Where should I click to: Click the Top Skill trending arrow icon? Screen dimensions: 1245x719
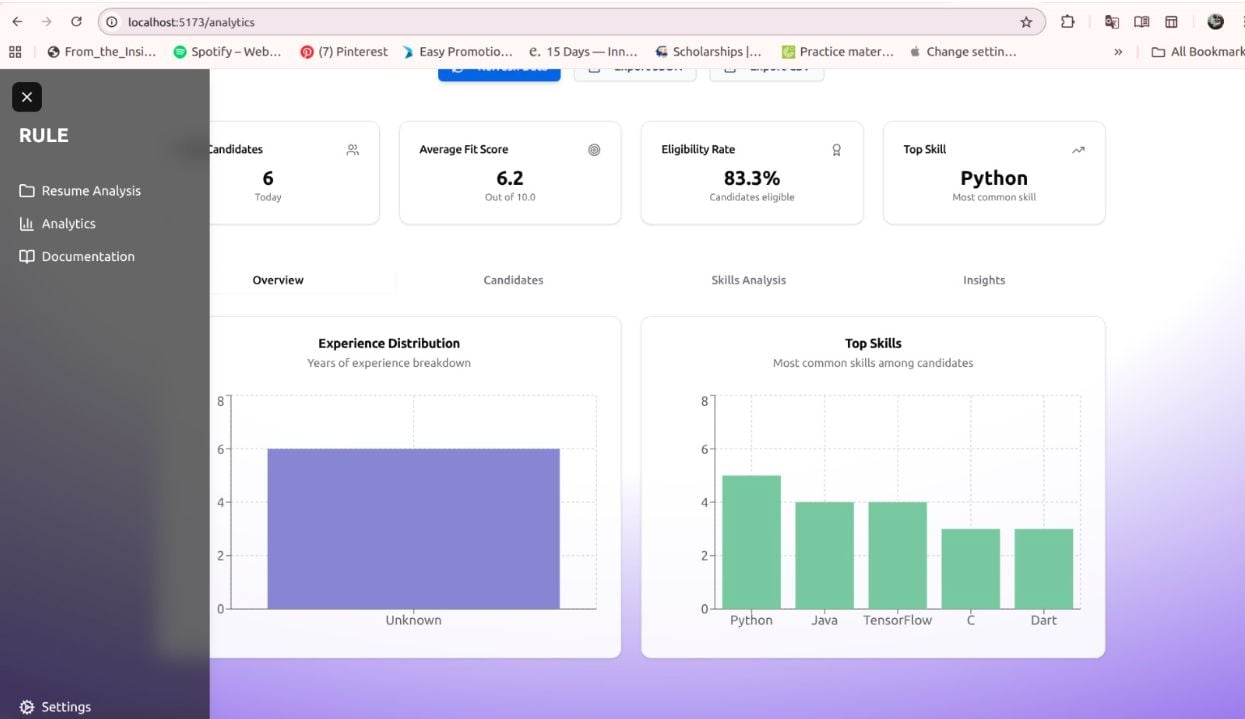pos(1078,150)
